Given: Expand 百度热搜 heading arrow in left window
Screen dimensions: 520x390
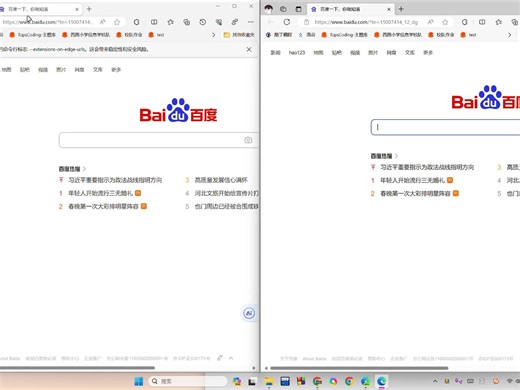Looking at the screenshot, I should 84,169.
